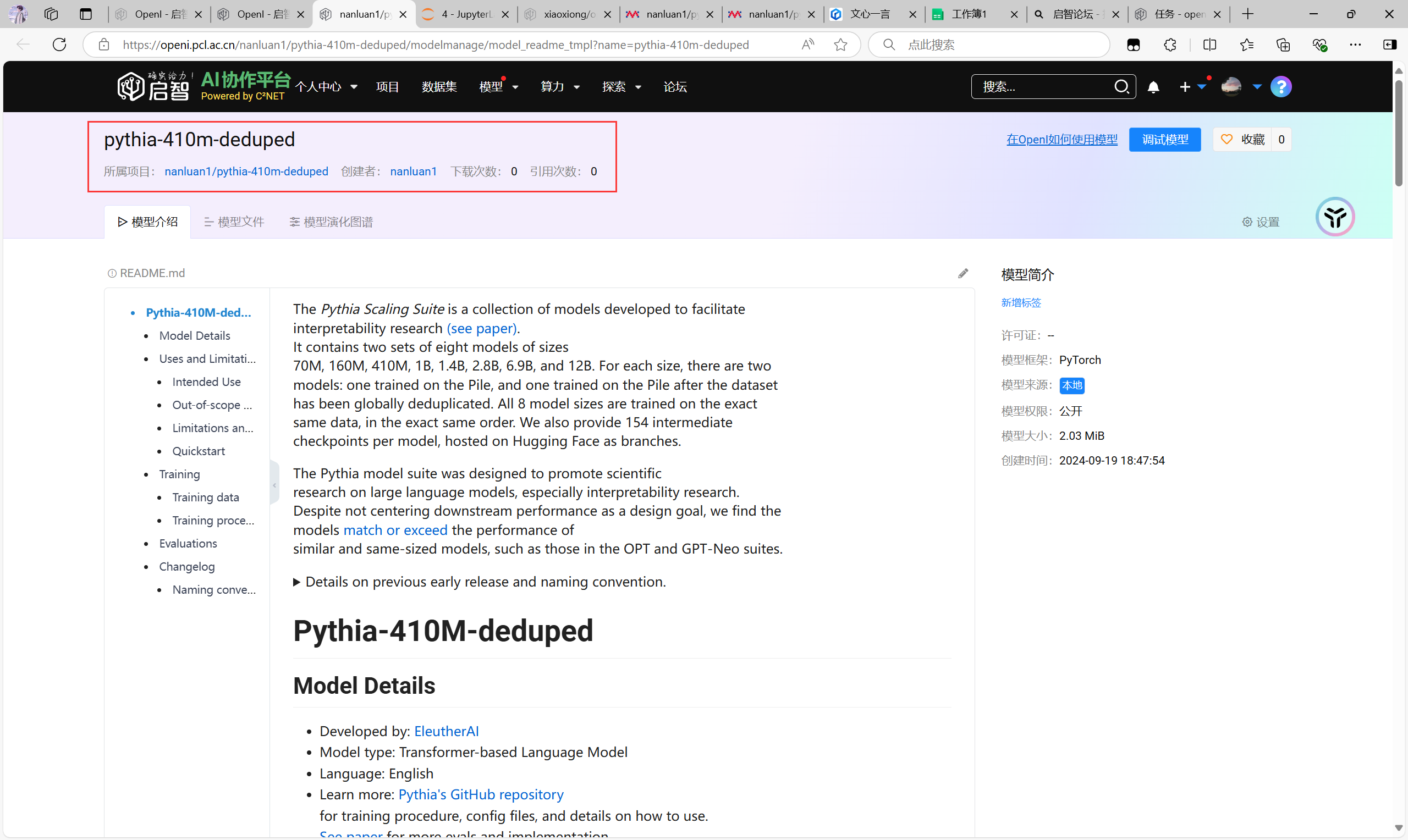Viewport: 1408px width, 840px height.
Task: Open creator nanluan1 profile link
Action: pos(413,172)
